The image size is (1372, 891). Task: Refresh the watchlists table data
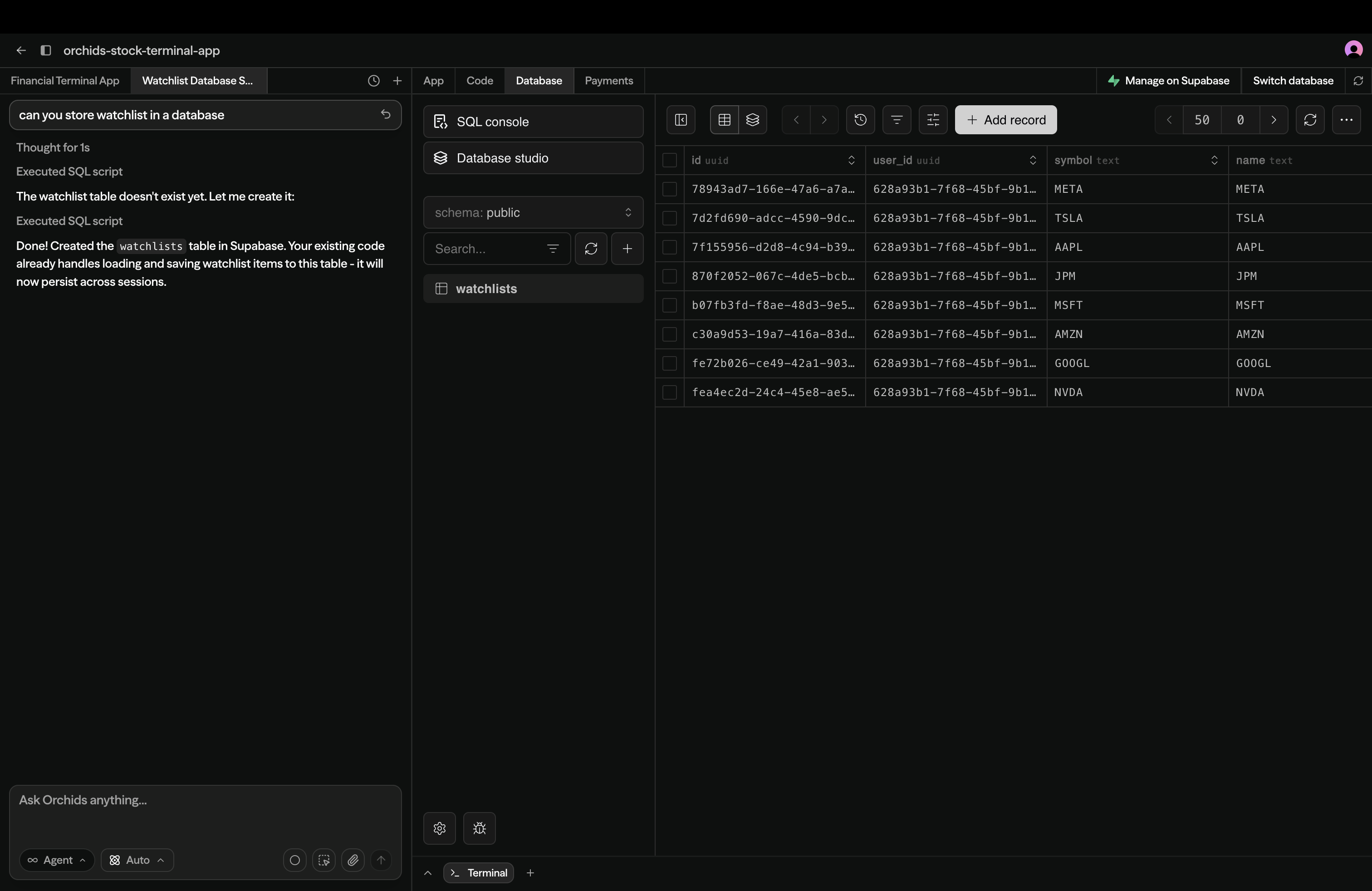1310,120
